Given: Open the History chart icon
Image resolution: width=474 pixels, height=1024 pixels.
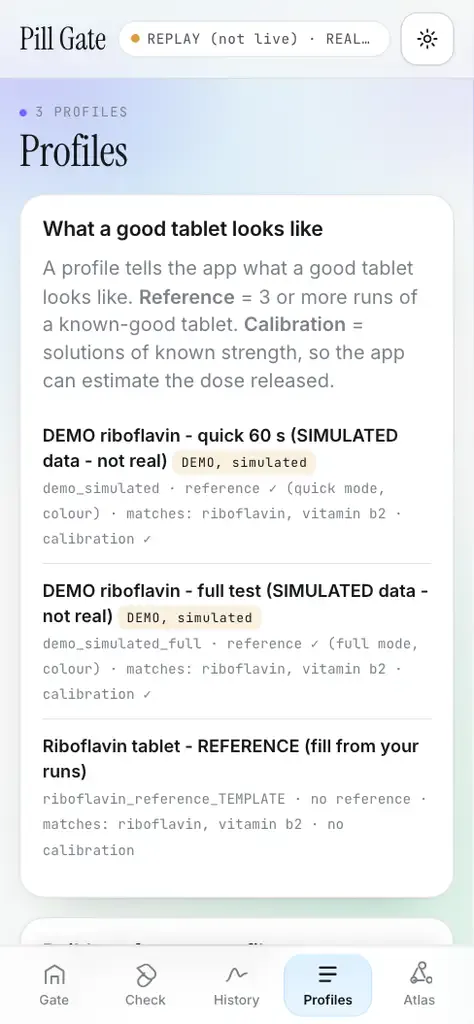Looking at the screenshot, I should [x=236, y=975].
